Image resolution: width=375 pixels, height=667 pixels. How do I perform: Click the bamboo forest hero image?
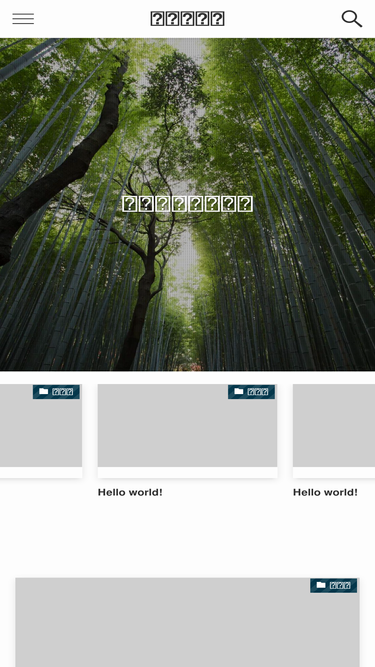click(188, 204)
